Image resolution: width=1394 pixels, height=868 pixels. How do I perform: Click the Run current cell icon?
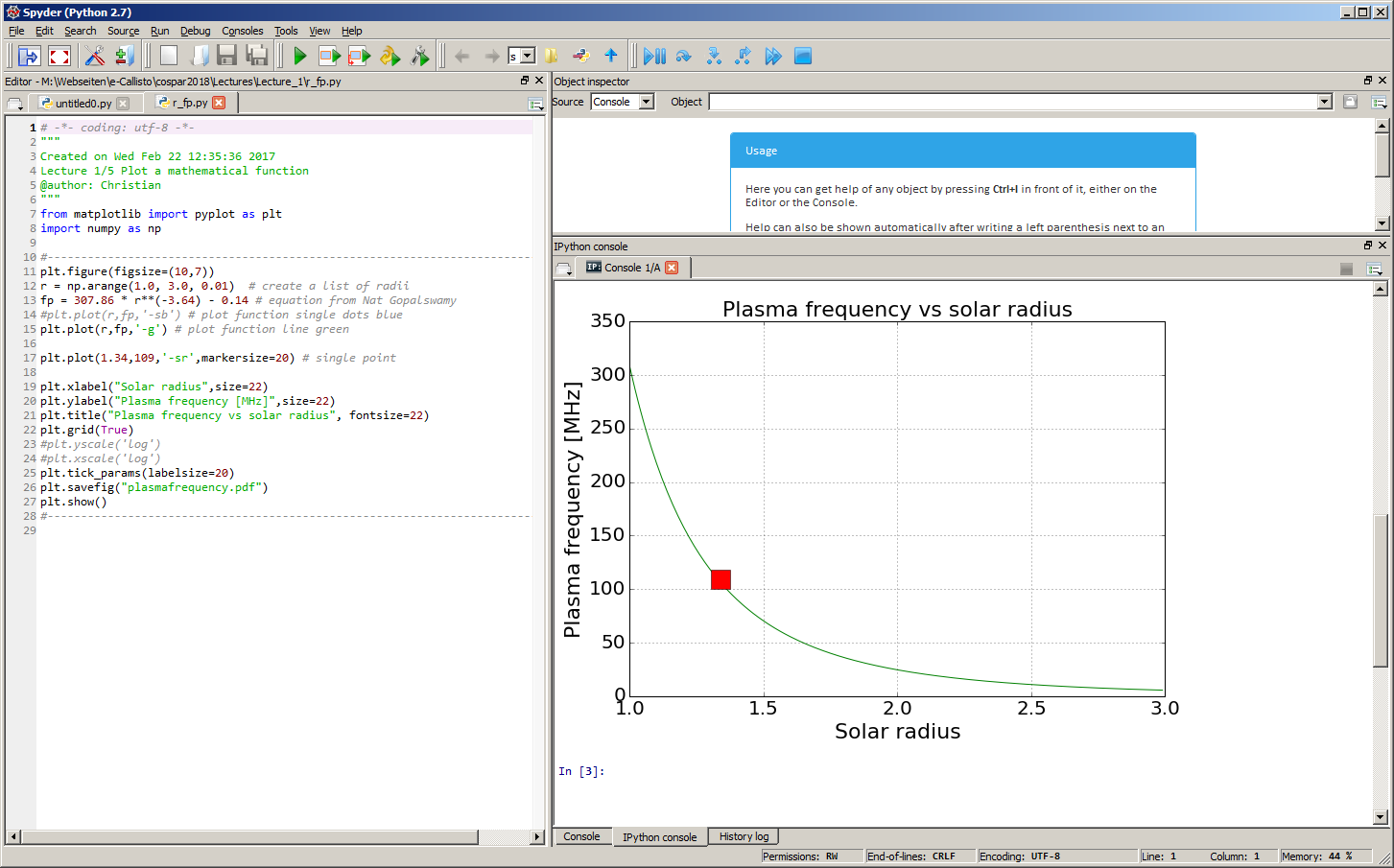[329, 57]
